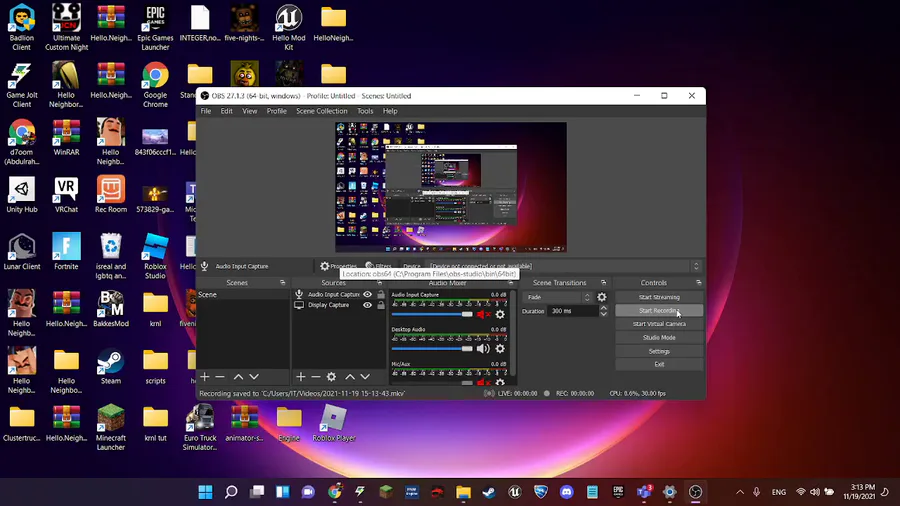Viewport: 900px width, 506px height.
Task: Open OBS Settings from Controls
Action: (659, 351)
